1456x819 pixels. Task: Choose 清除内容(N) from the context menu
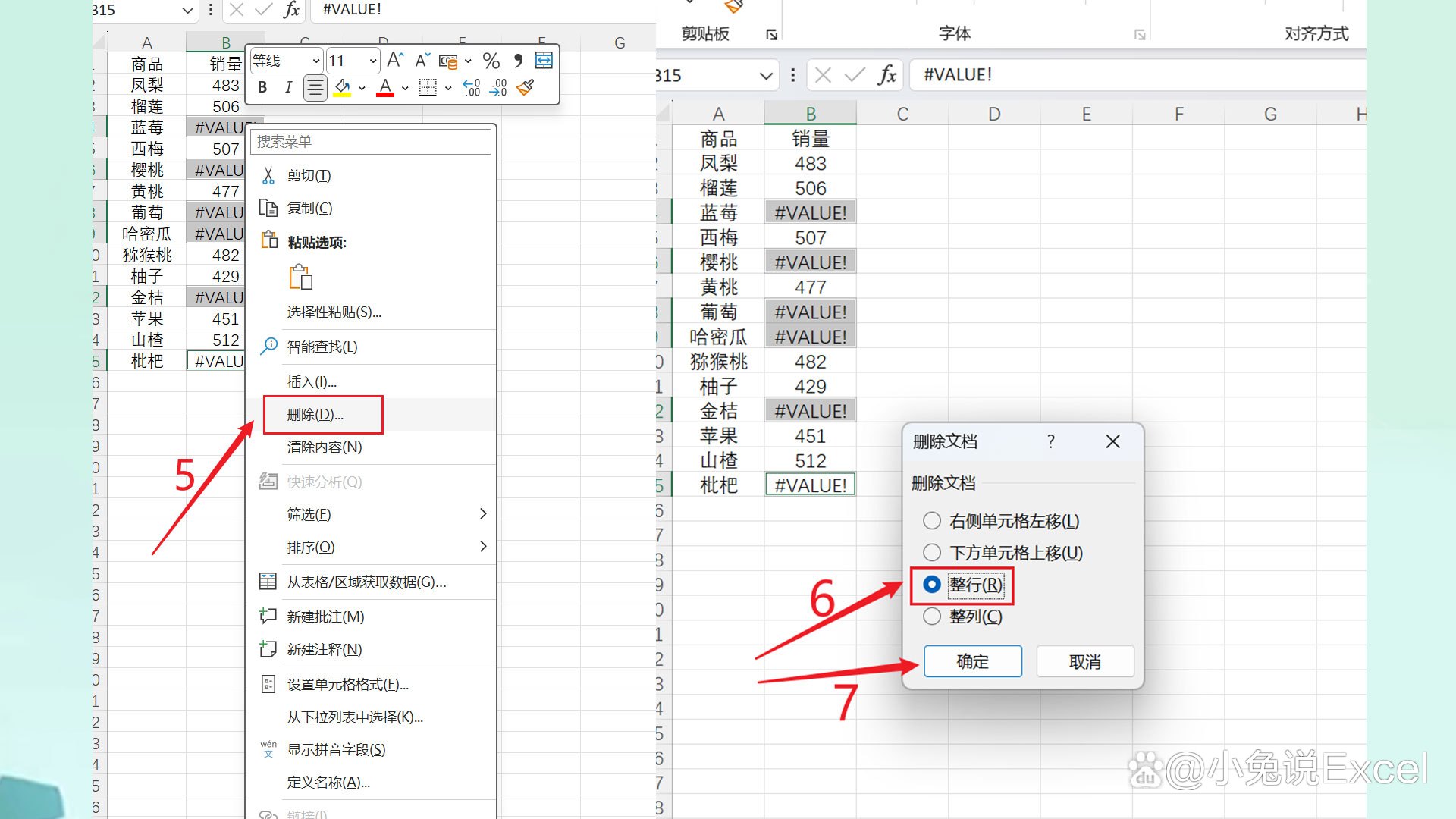pos(325,447)
